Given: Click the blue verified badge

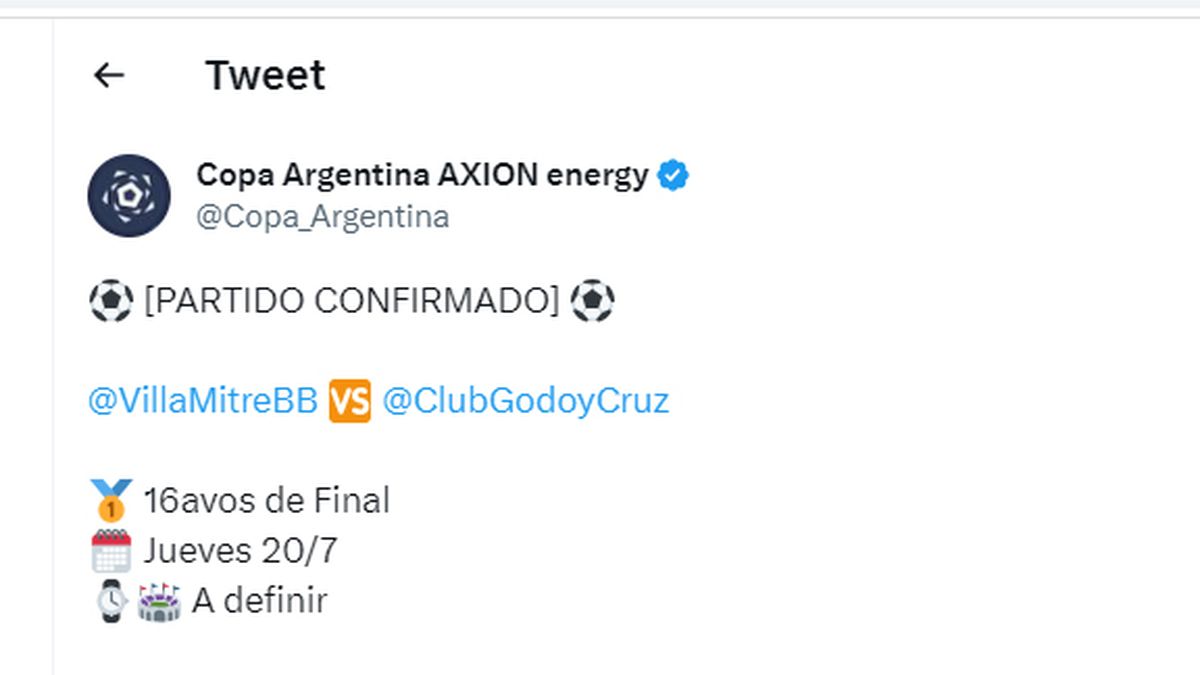Looking at the screenshot, I should coord(673,176).
